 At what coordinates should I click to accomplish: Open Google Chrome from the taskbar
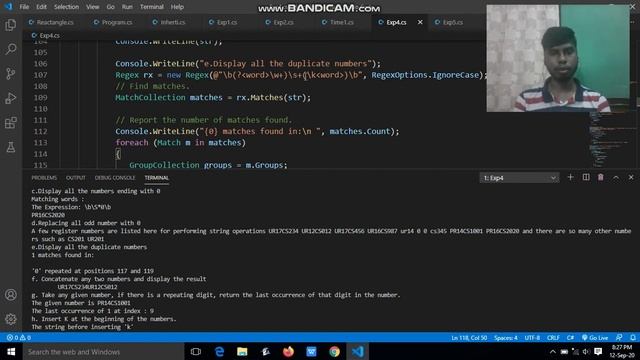pyautogui.click(x=334, y=351)
